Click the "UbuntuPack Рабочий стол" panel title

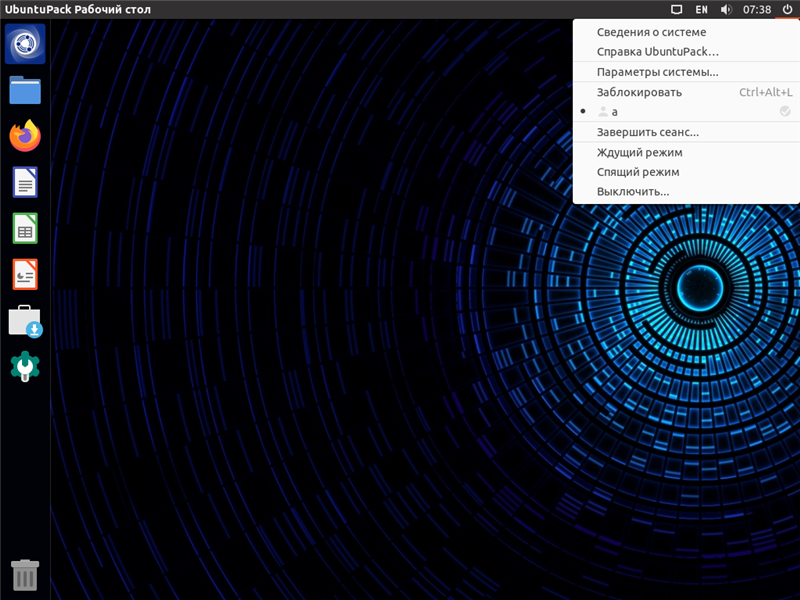pyautogui.click(x=78, y=9)
